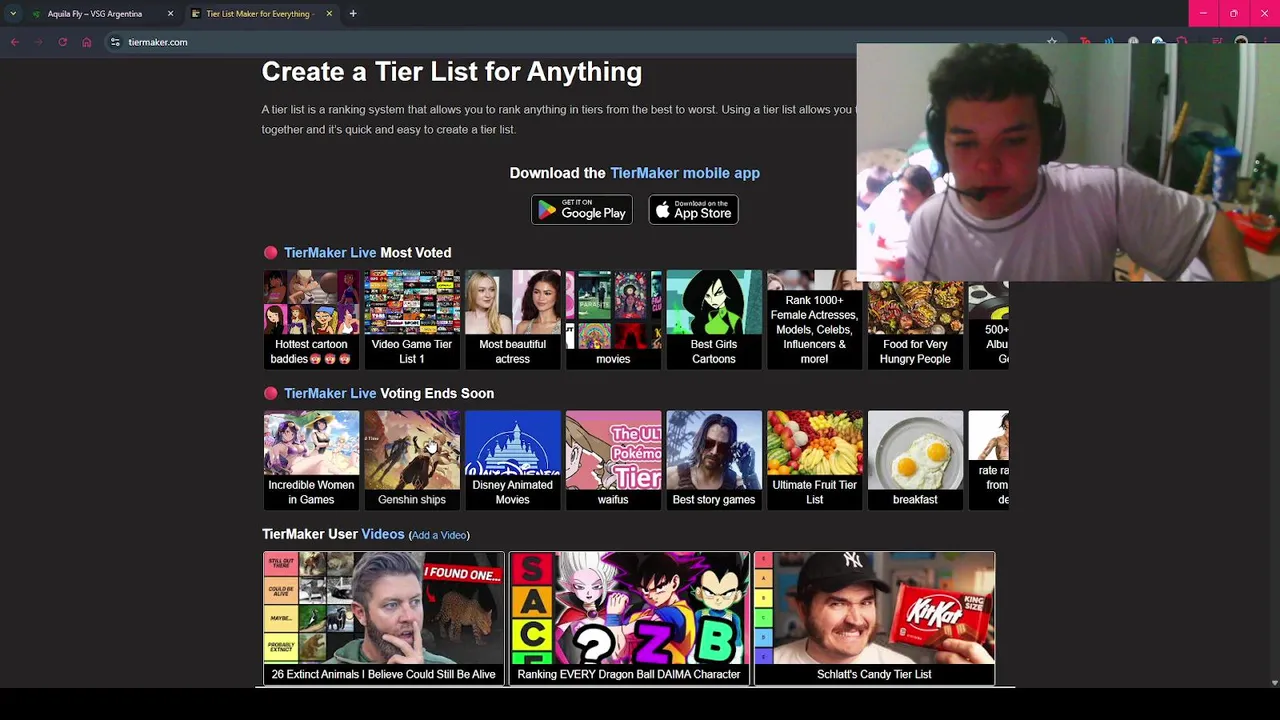Open the Genshin ships tier list
The height and width of the screenshot is (720, 1280).
[x=412, y=460]
